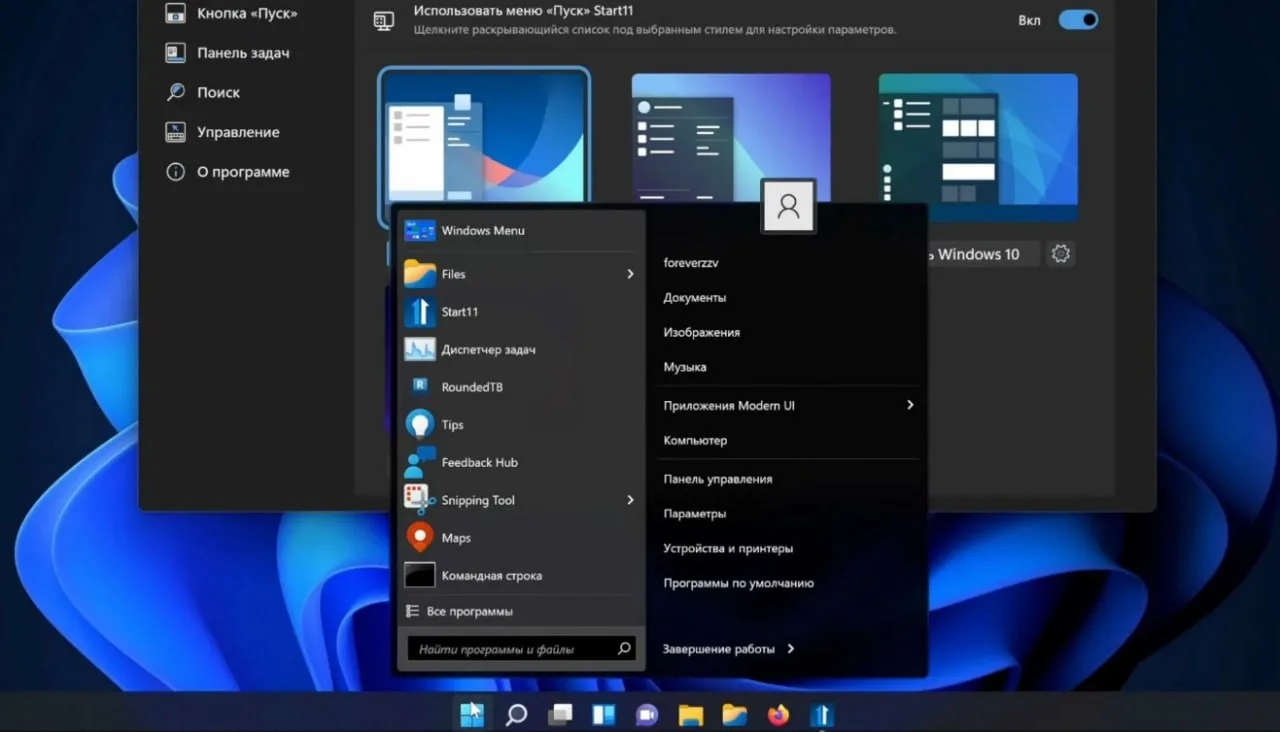Open Maps app icon
The height and width of the screenshot is (732, 1280).
[x=420, y=538]
